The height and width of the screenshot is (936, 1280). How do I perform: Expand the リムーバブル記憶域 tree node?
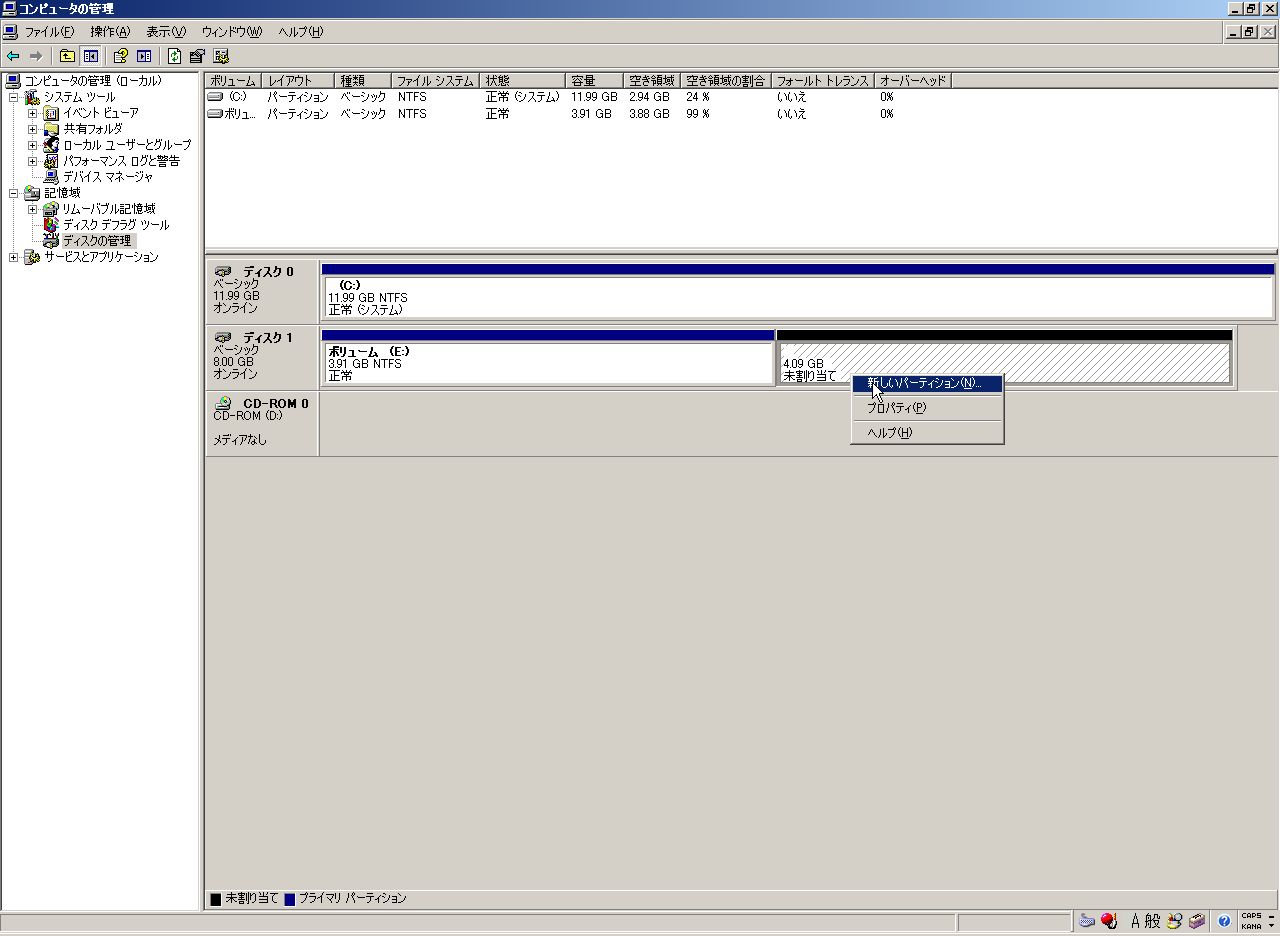[x=32, y=209]
